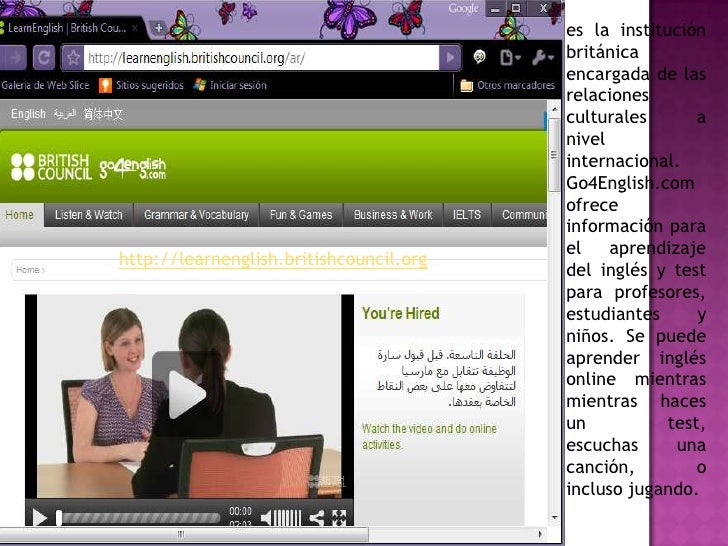This screenshot has width=728, height=546.
Task: Click the go4english.com logo
Action: [x=132, y=168]
